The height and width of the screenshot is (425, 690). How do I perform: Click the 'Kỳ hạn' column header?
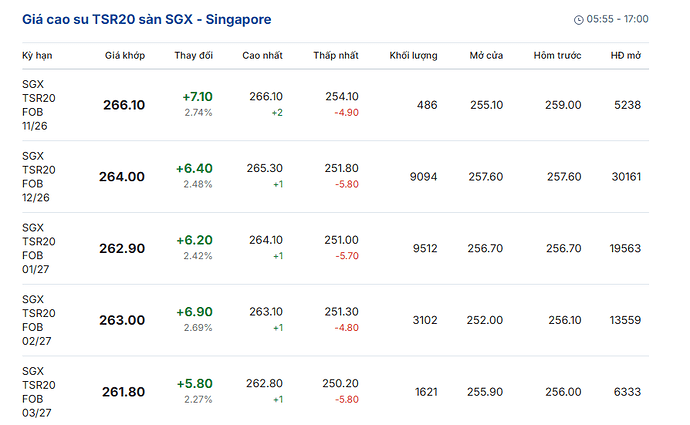(37, 55)
